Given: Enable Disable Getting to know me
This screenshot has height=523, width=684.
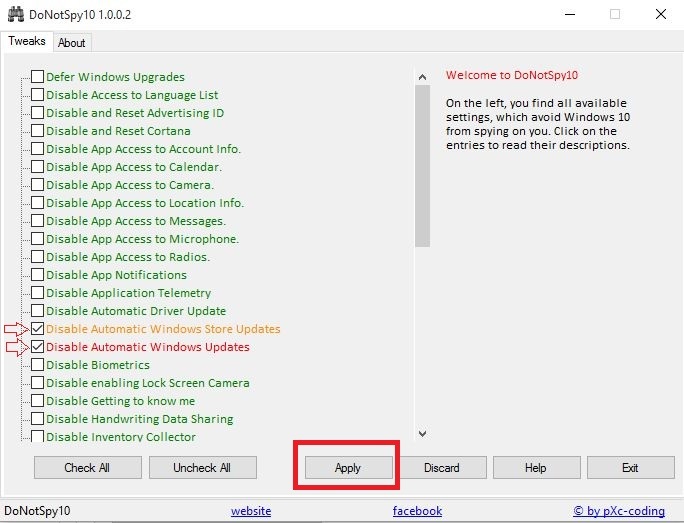Looking at the screenshot, I should click(x=38, y=400).
